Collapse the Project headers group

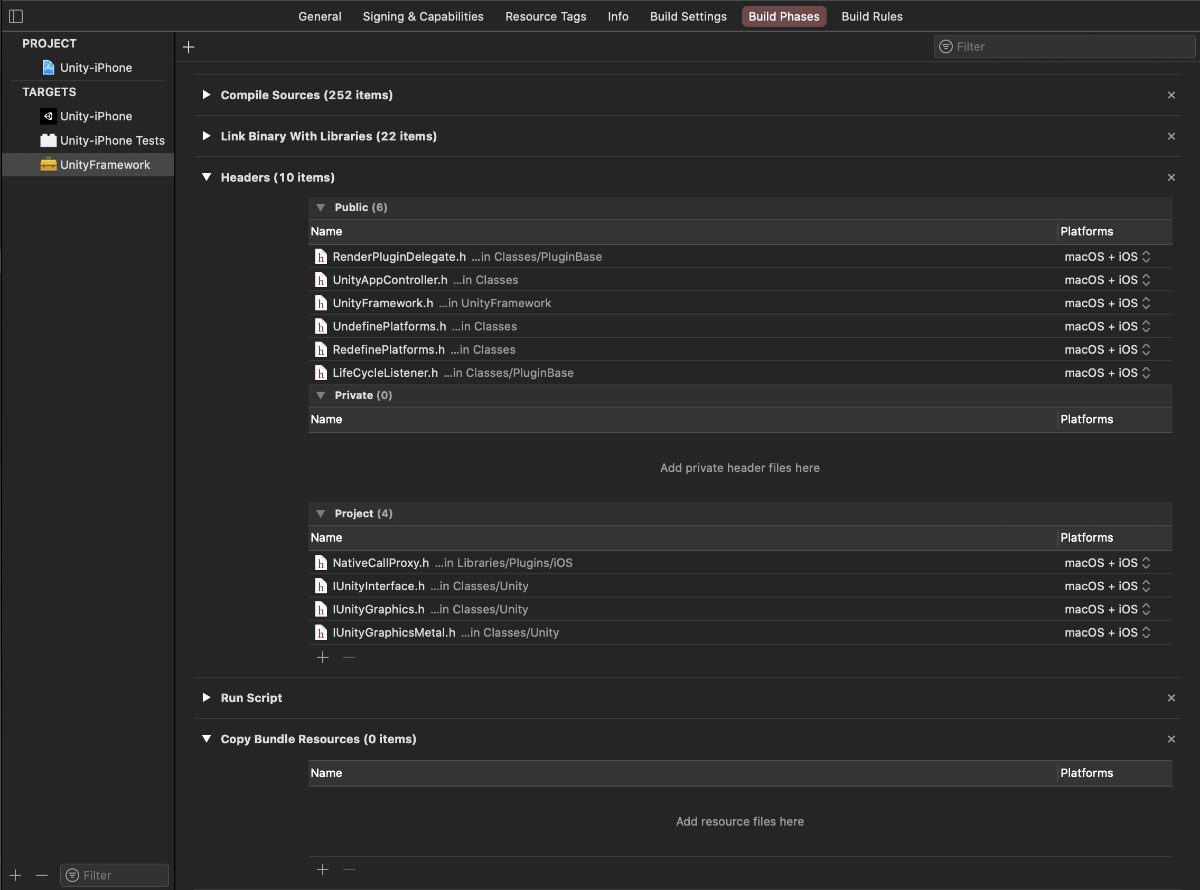(321, 513)
